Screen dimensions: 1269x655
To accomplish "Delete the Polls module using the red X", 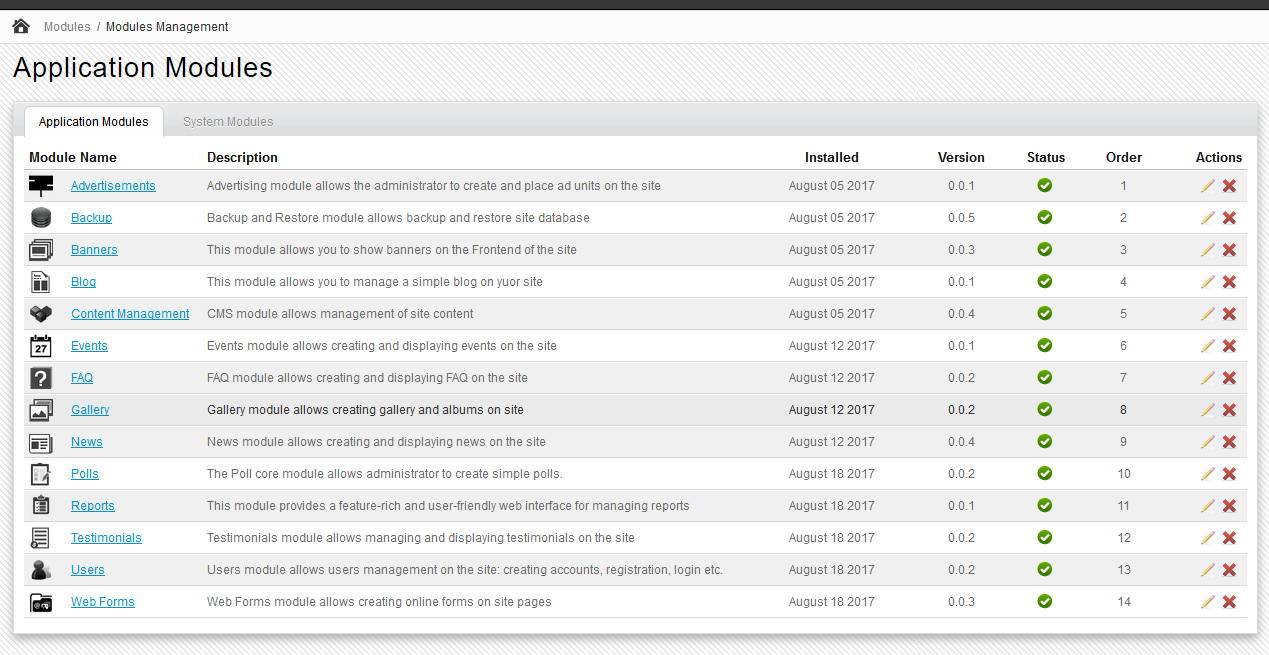I will click(1229, 473).
